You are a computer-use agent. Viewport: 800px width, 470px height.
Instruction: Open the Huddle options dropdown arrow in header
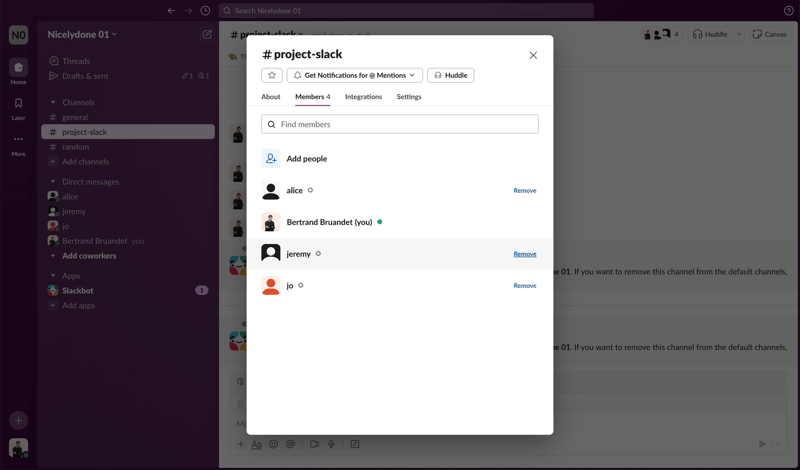coord(739,35)
